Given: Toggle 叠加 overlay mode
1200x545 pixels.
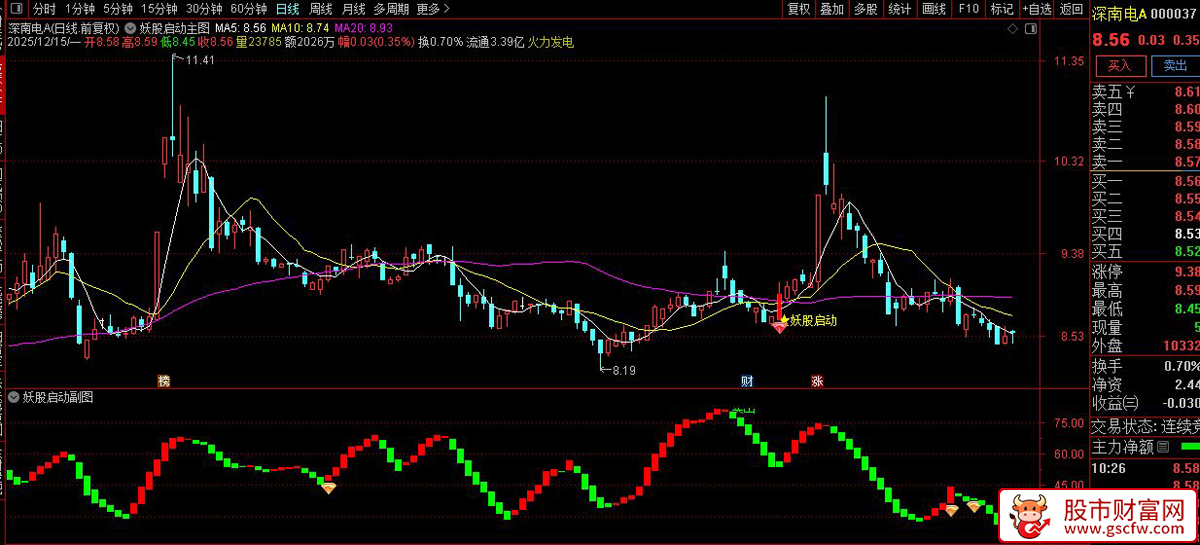Looking at the screenshot, I should coord(832,9).
